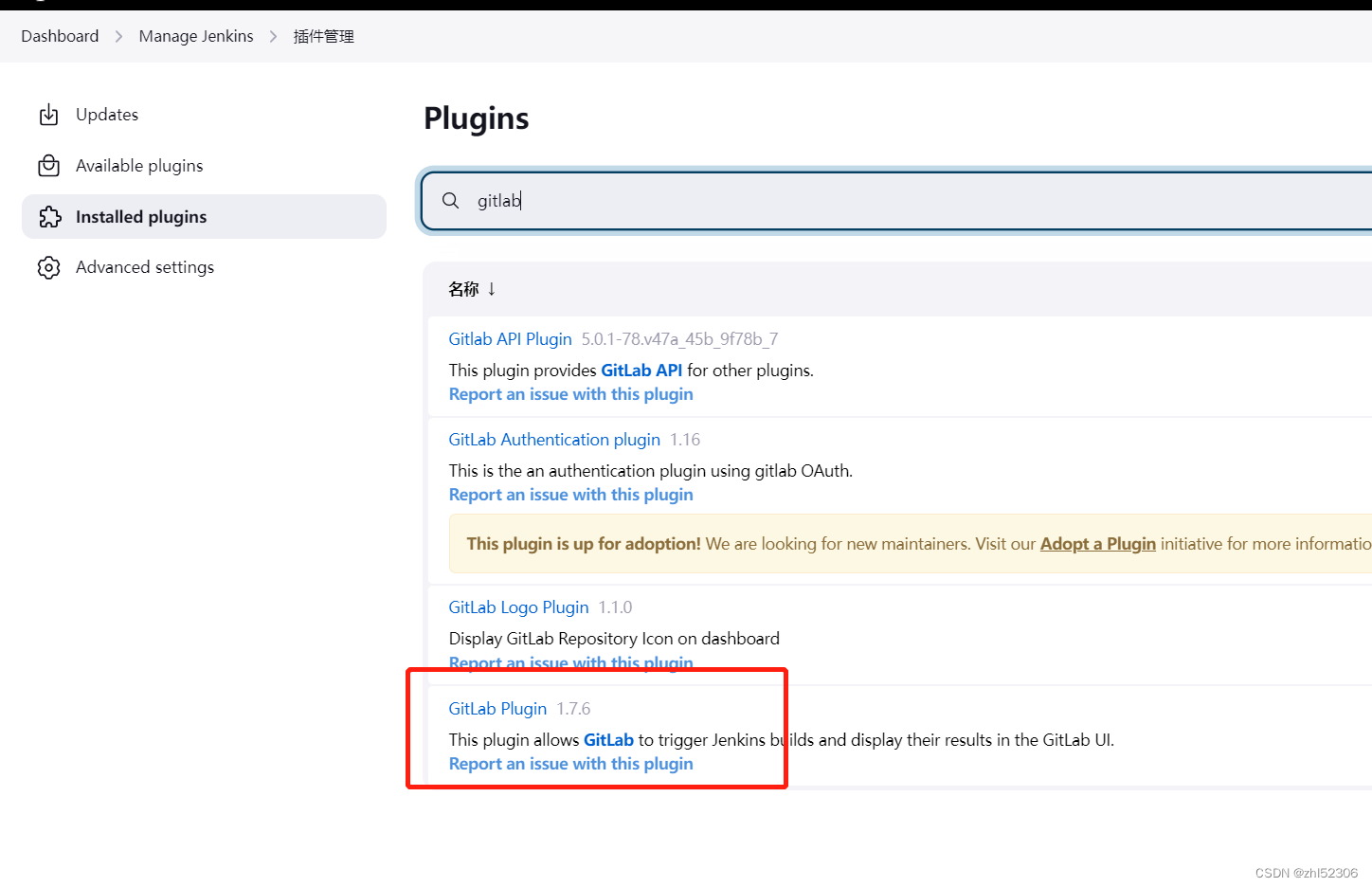Open the GitLab Plugin 1.7.6 link

pos(497,709)
